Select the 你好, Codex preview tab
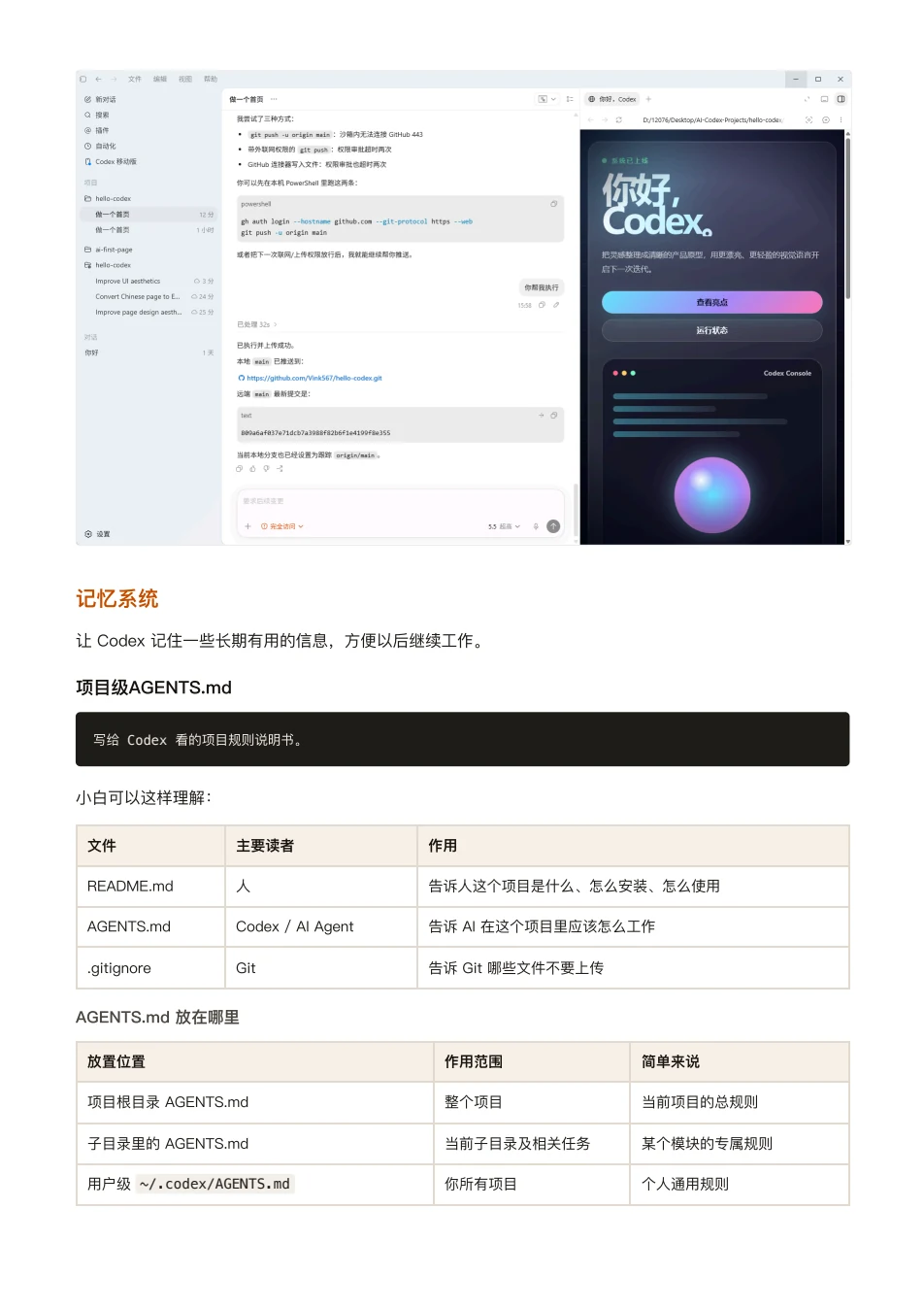The height and width of the screenshot is (1309, 924). click(x=612, y=99)
